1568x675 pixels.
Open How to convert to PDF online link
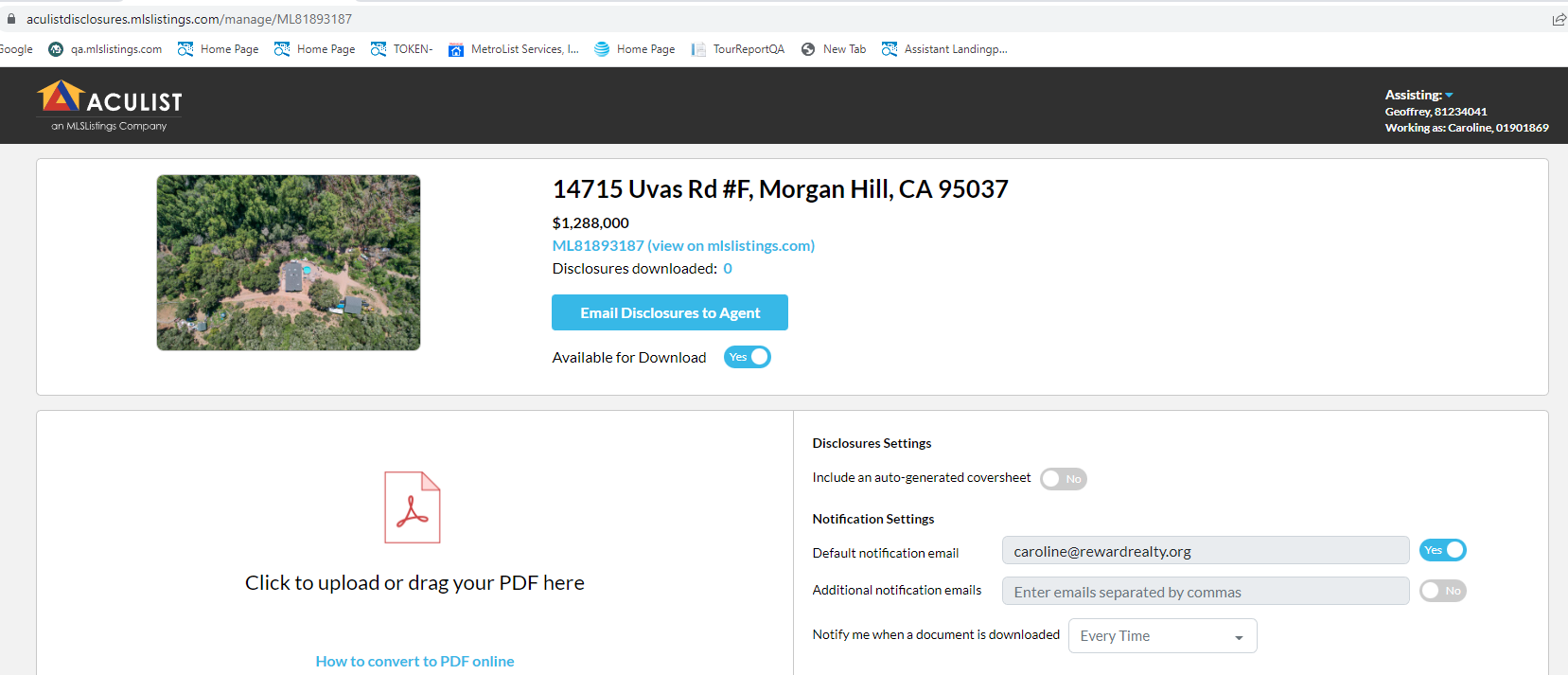tap(414, 661)
